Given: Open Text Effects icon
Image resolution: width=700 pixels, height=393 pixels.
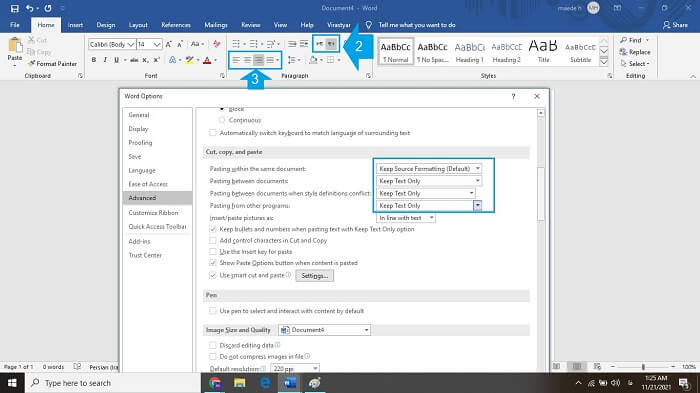Looking at the screenshot, I should (173, 60).
